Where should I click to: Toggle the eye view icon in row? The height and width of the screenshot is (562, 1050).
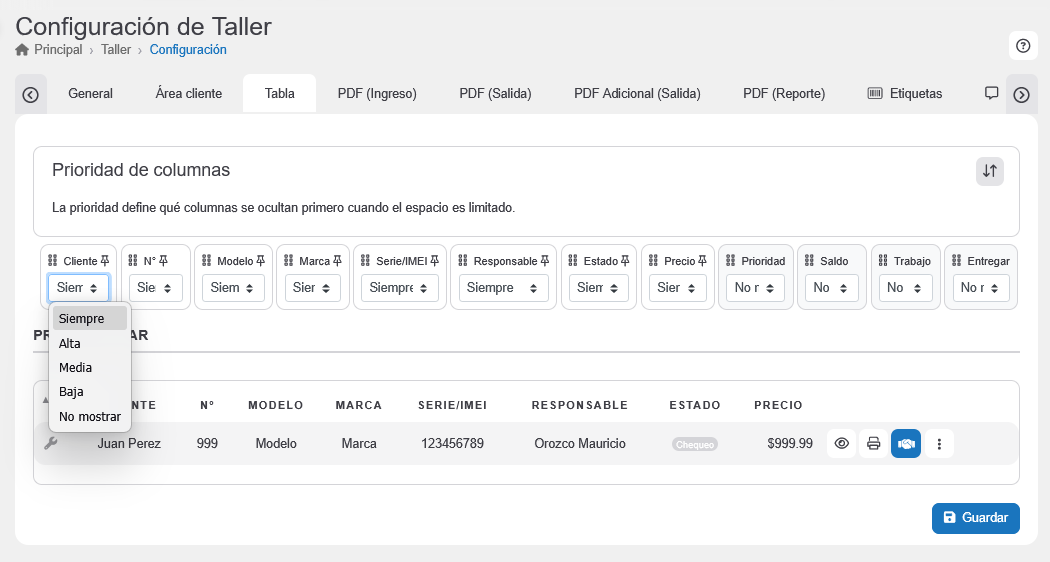(x=842, y=444)
